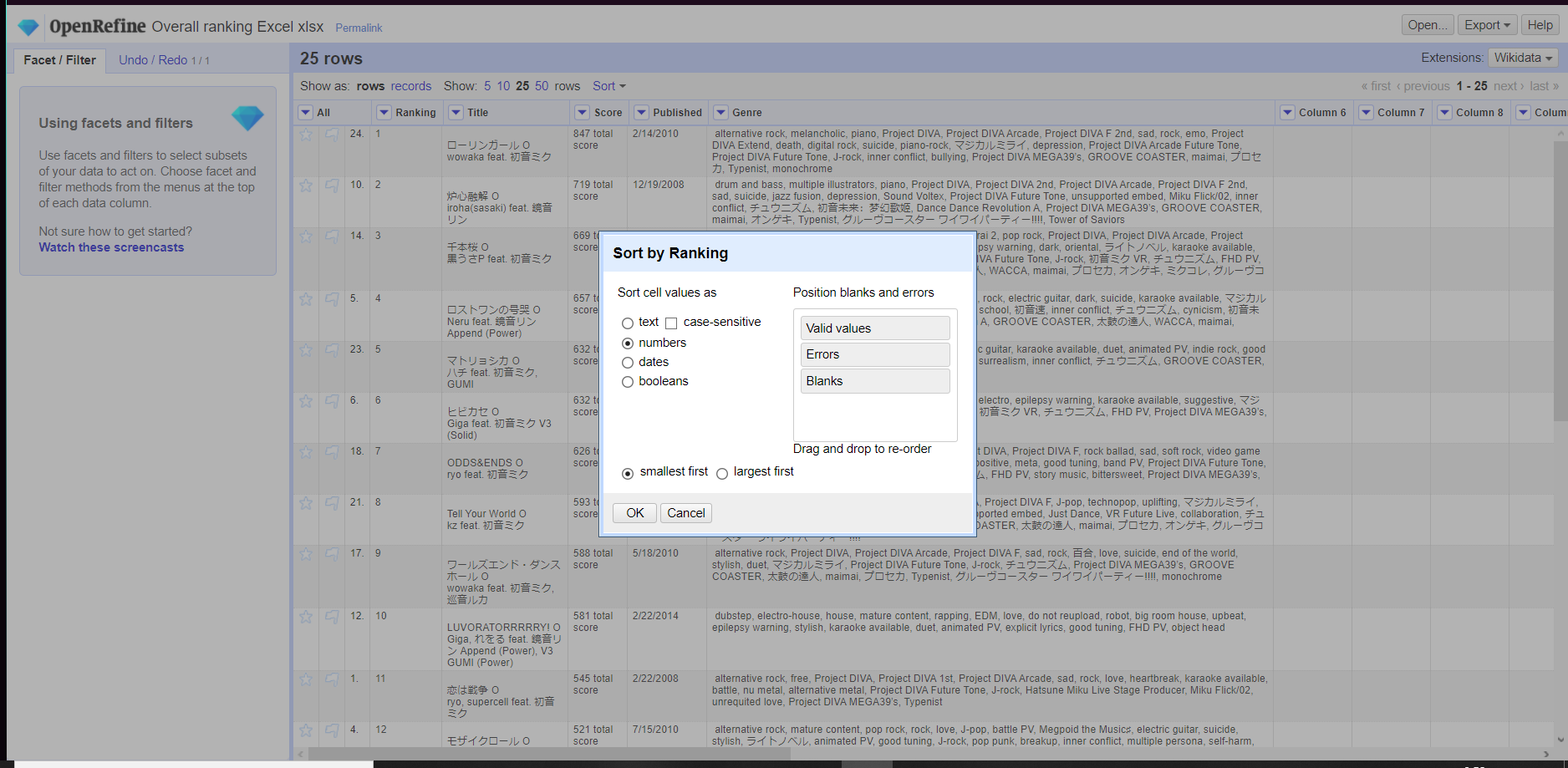
Task: Confirm sort with the OK button
Action: (x=634, y=513)
